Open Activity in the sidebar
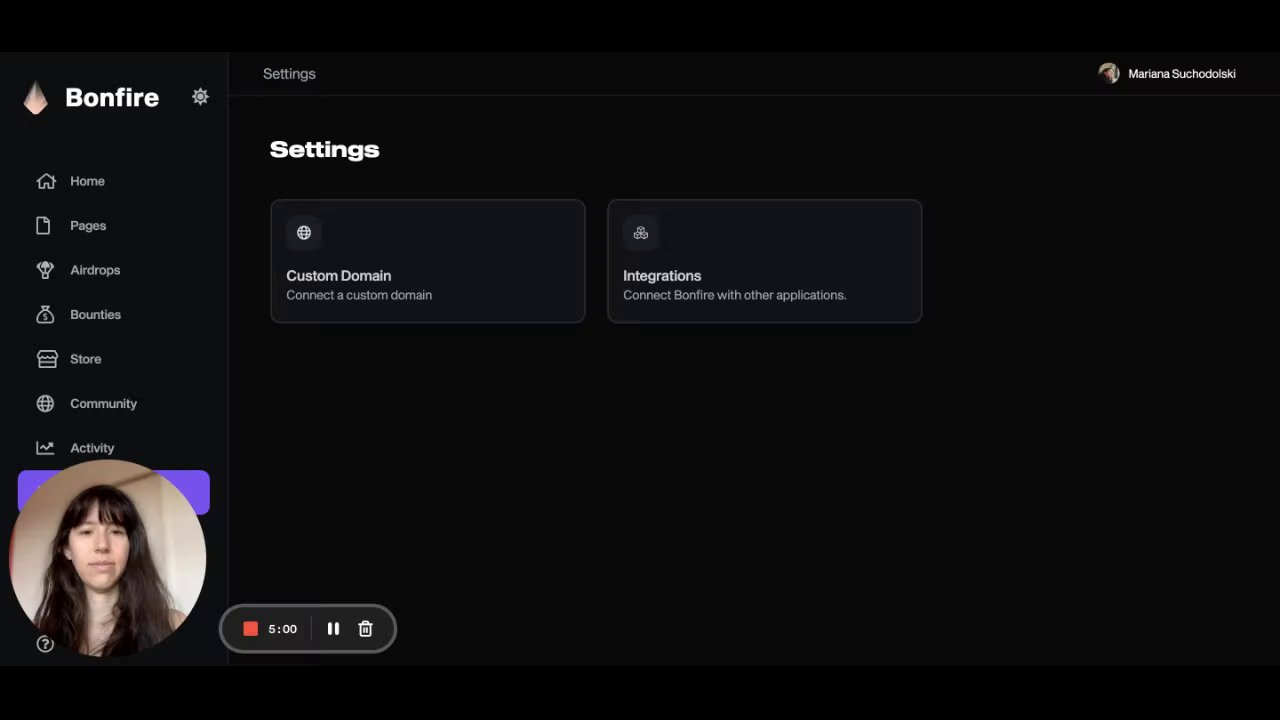This screenshot has height=720, width=1280. click(92, 448)
